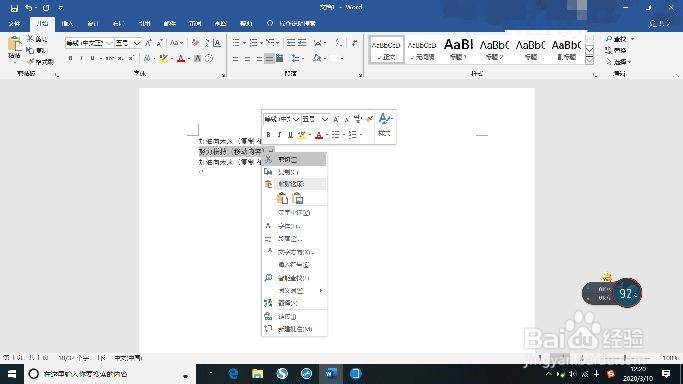
Task: Choose 翻译 Translate in the context menu
Action: pos(294,303)
